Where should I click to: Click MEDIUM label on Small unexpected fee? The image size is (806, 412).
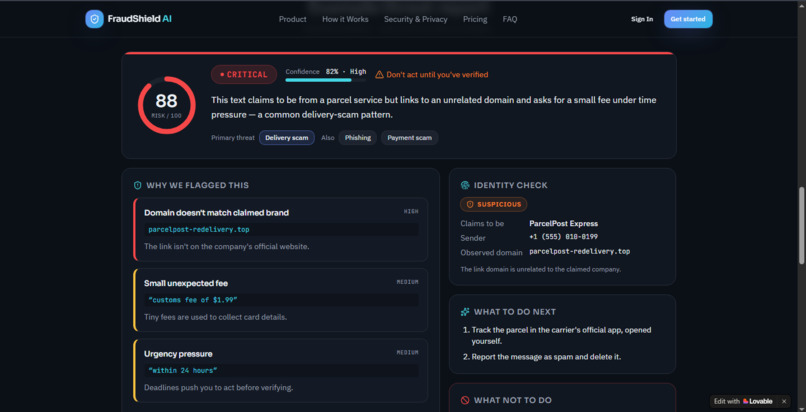tap(408, 282)
